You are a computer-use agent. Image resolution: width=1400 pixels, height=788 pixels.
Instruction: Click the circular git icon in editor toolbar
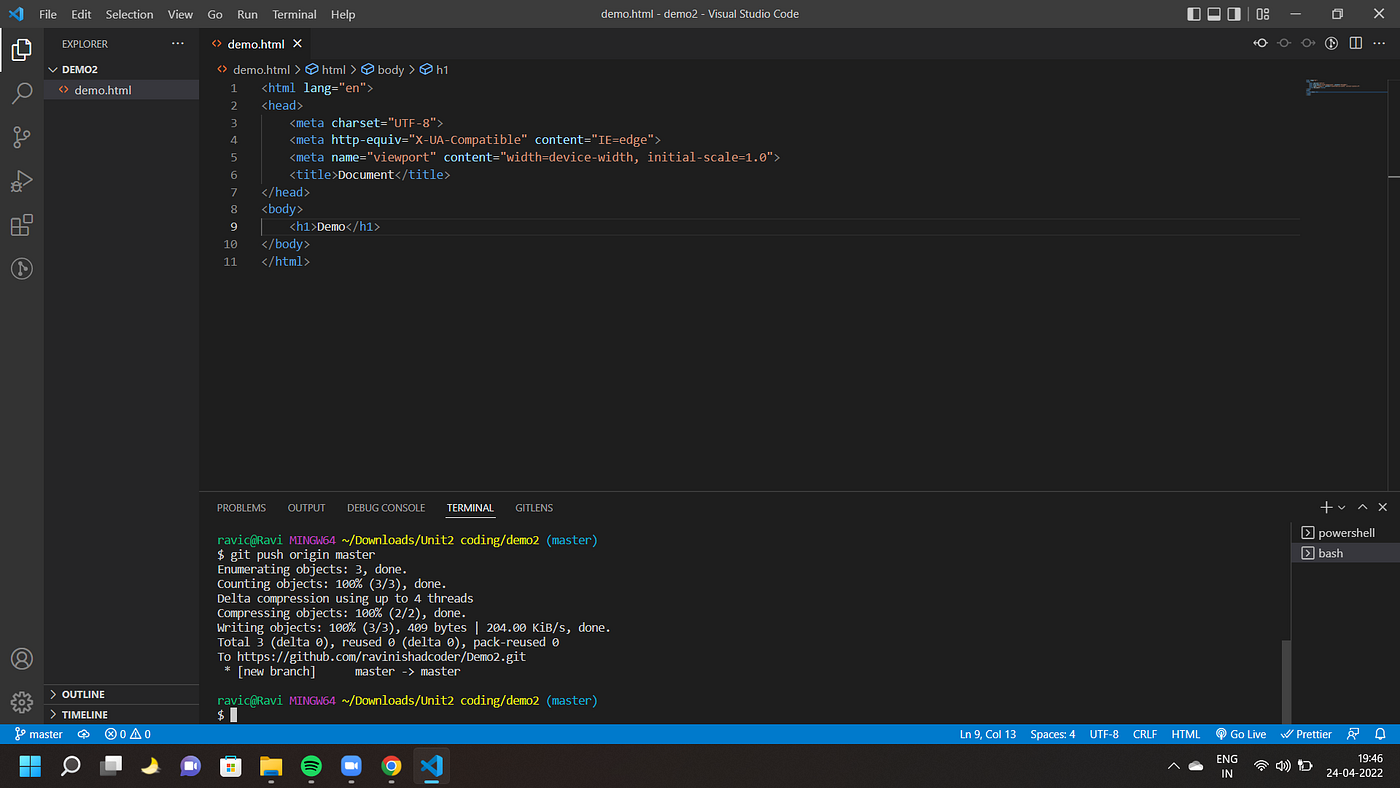point(1332,43)
